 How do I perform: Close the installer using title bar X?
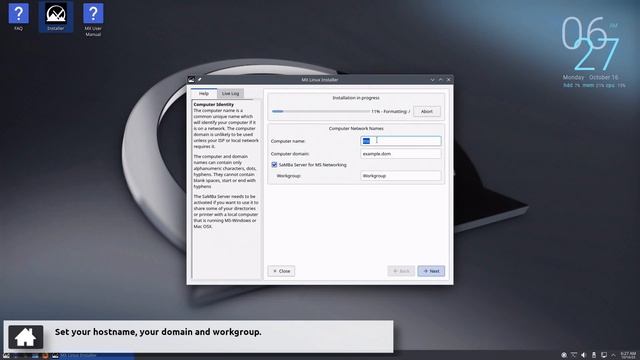tap(449, 80)
